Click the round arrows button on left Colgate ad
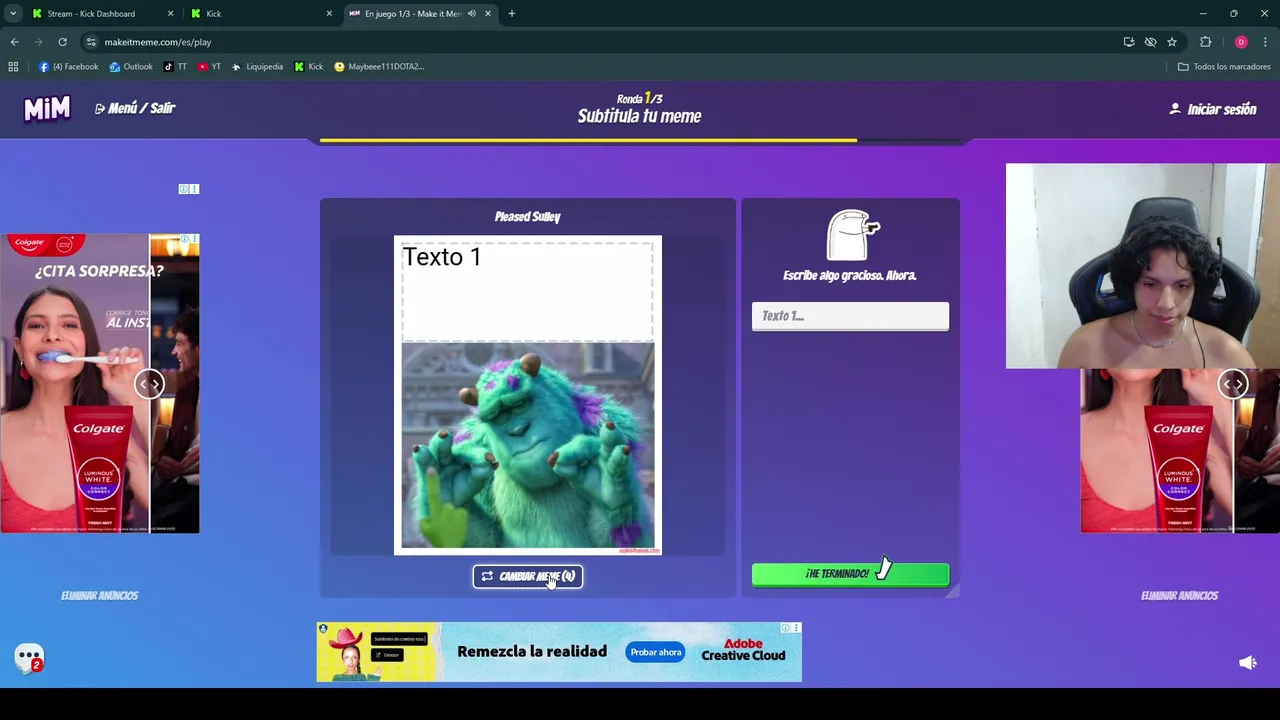This screenshot has height=720, width=1280. click(x=149, y=384)
